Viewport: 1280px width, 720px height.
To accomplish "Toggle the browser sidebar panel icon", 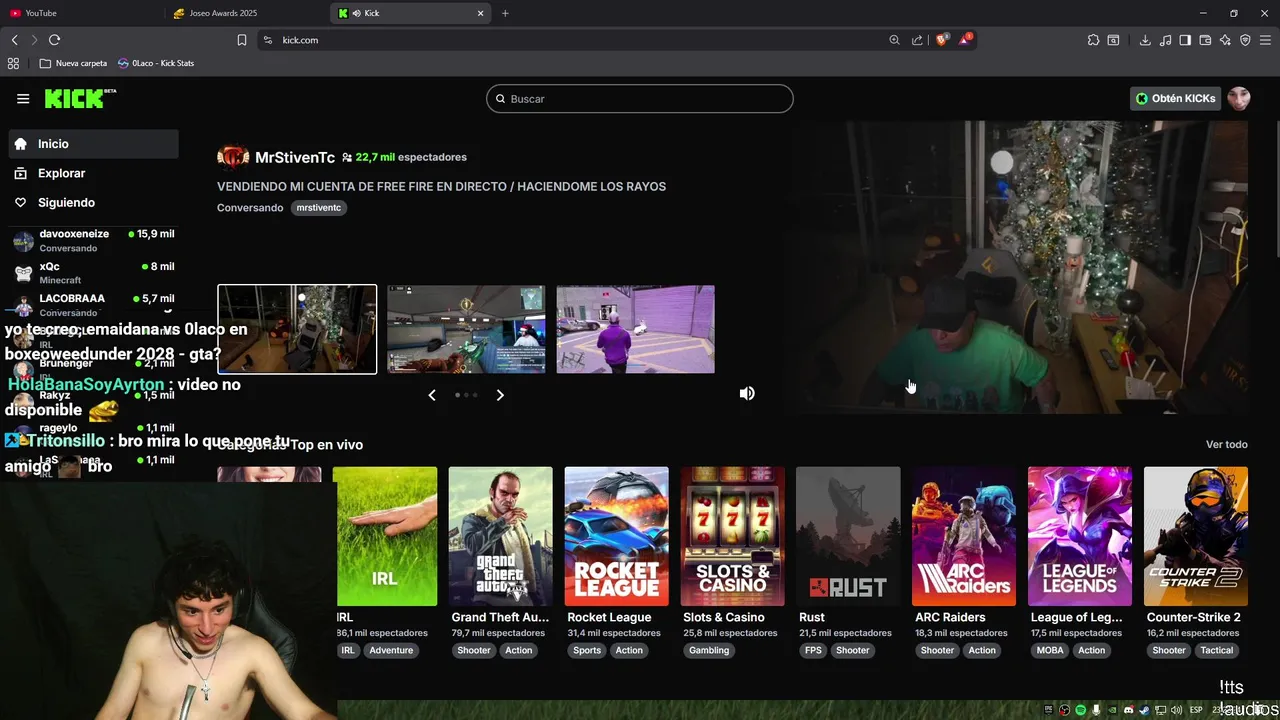I will (x=1185, y=40).
